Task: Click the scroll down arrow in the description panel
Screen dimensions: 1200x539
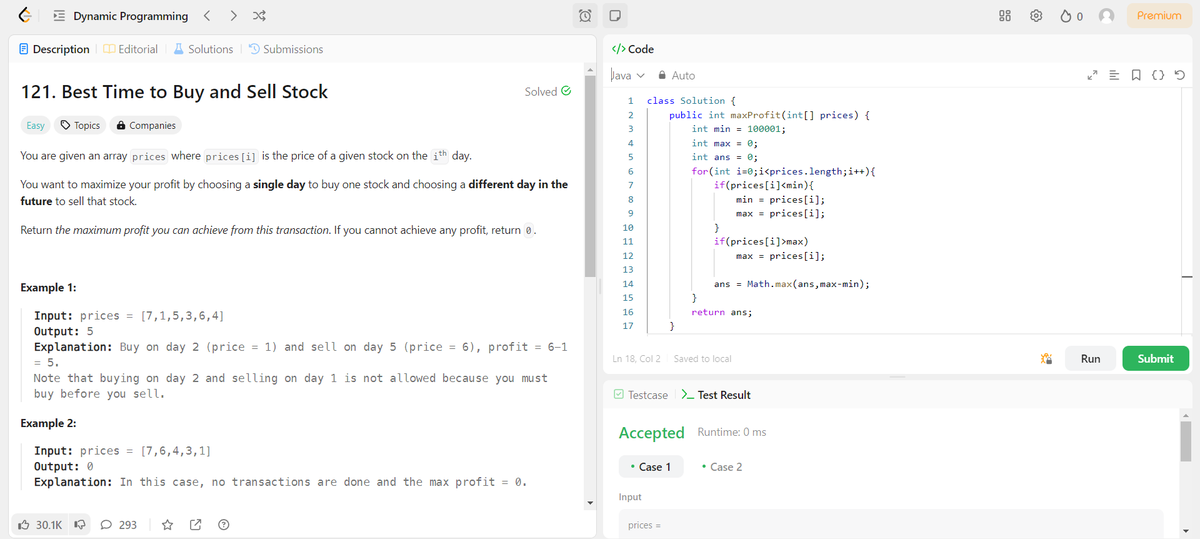Action: [592, 501]
